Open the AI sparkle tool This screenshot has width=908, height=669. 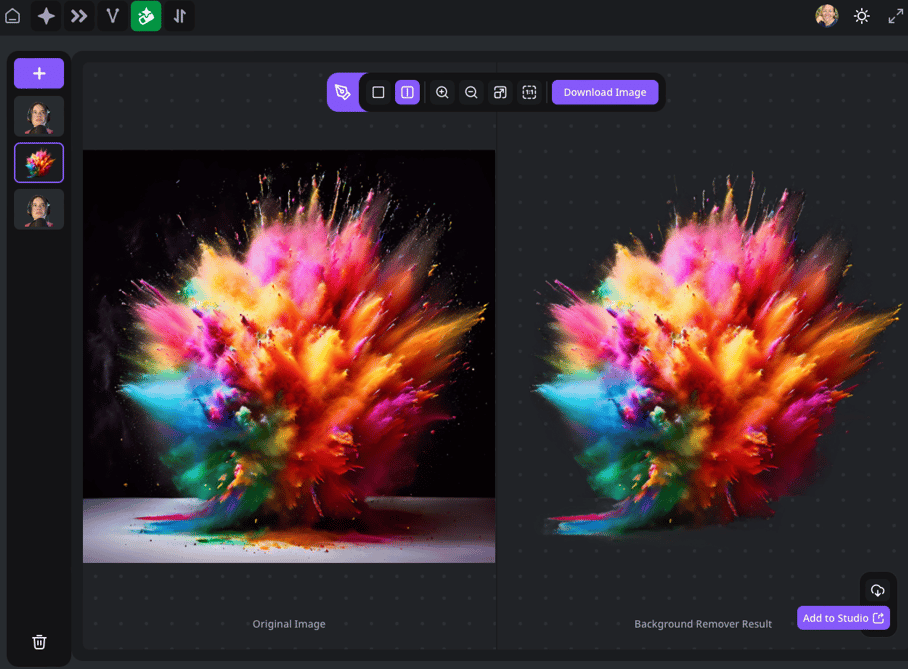[45, 16]
